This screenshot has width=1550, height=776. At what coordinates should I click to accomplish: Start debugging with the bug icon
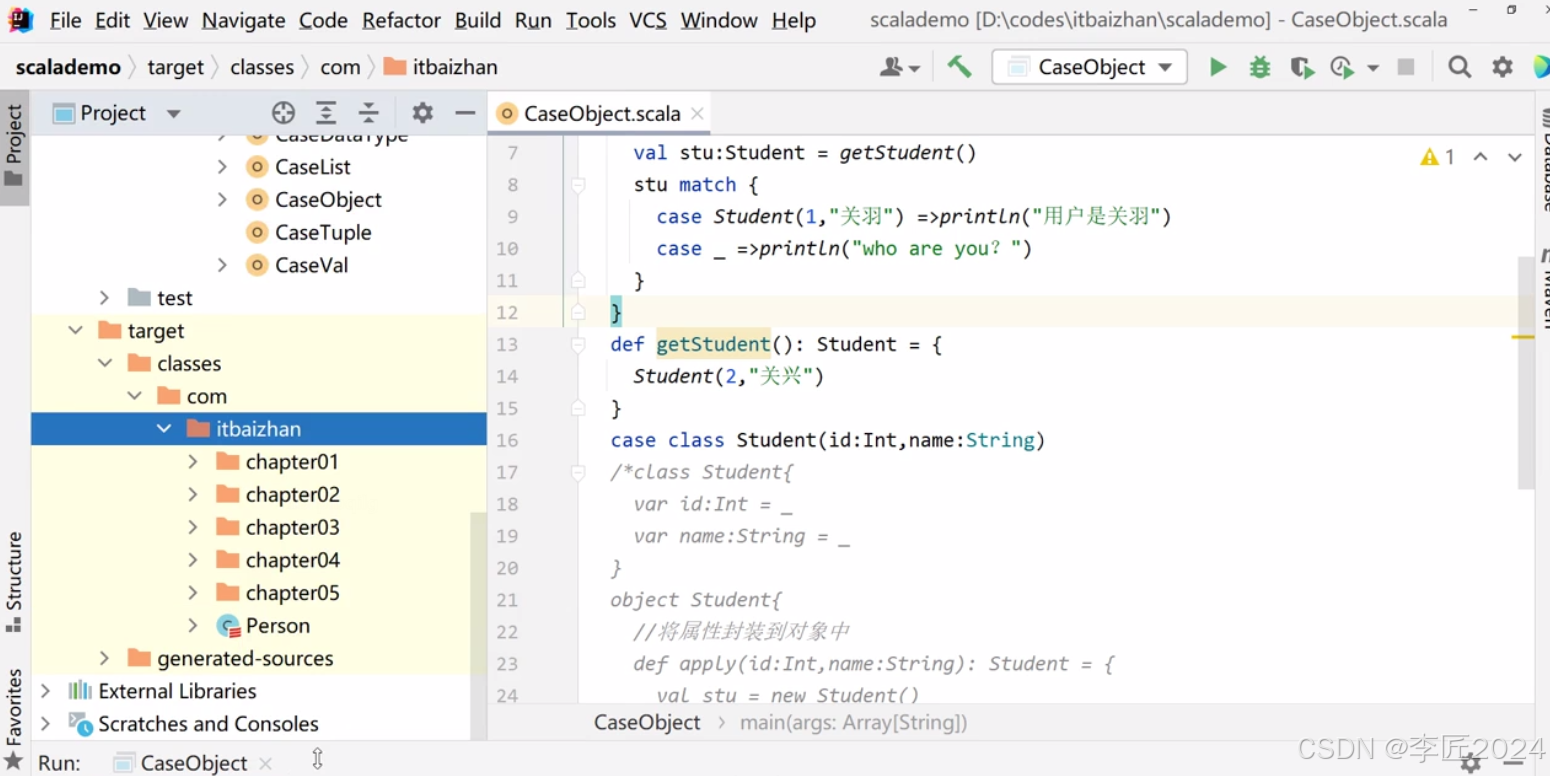(1259, 67)
